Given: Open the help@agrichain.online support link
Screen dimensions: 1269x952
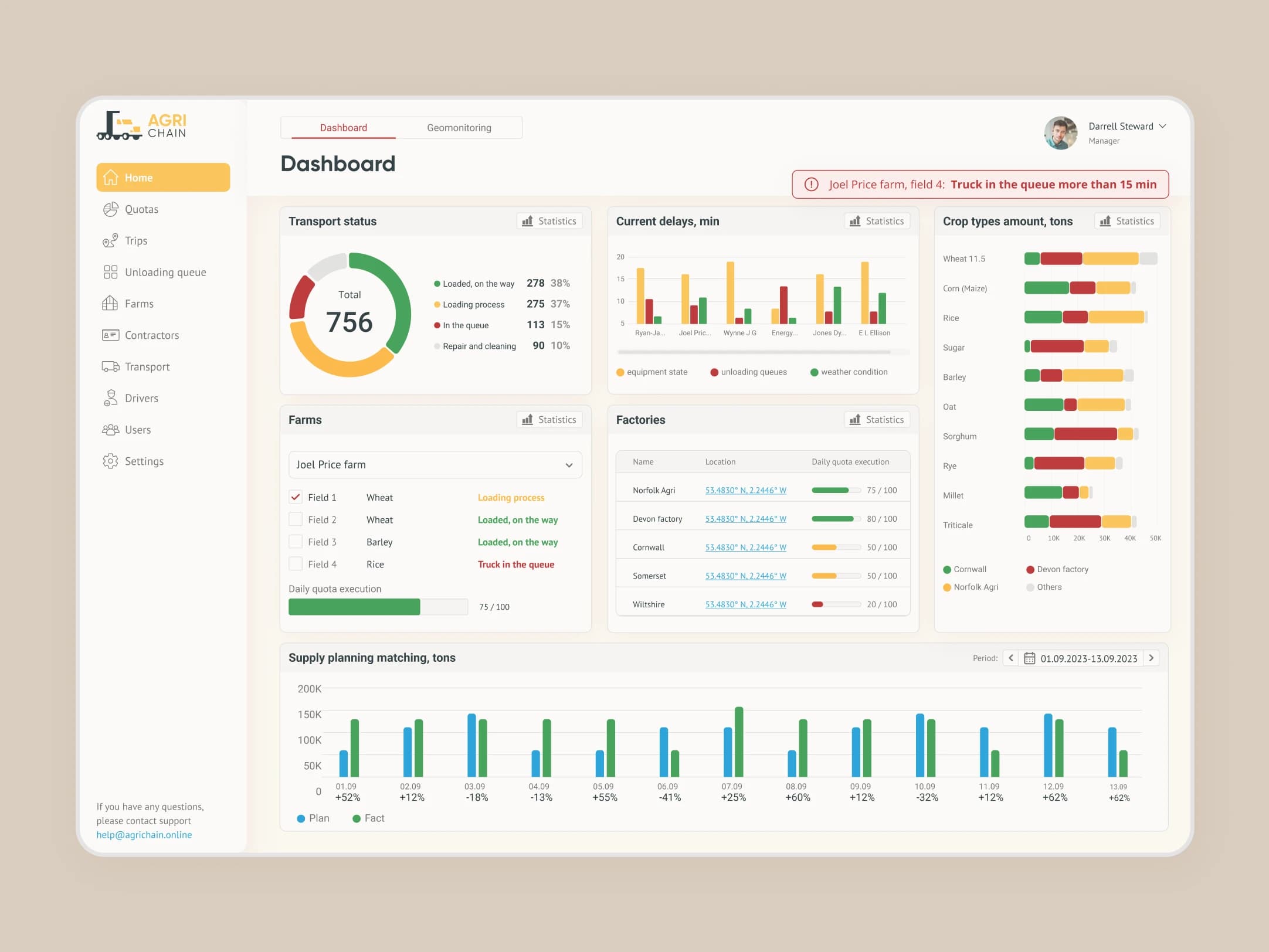Looking at the screenshot, I should coord(144,835).
